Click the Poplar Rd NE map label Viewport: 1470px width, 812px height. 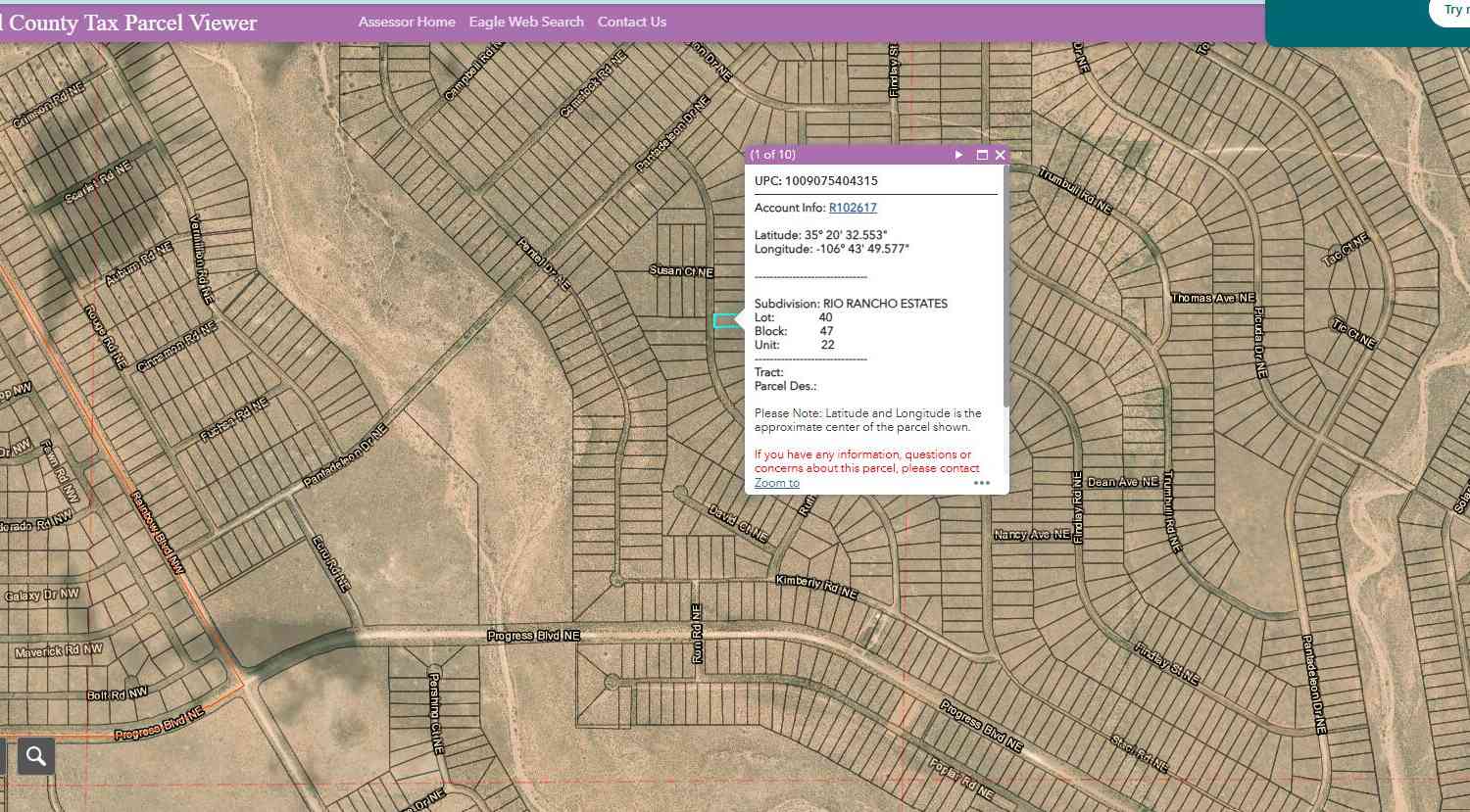(x=961, y=780)
